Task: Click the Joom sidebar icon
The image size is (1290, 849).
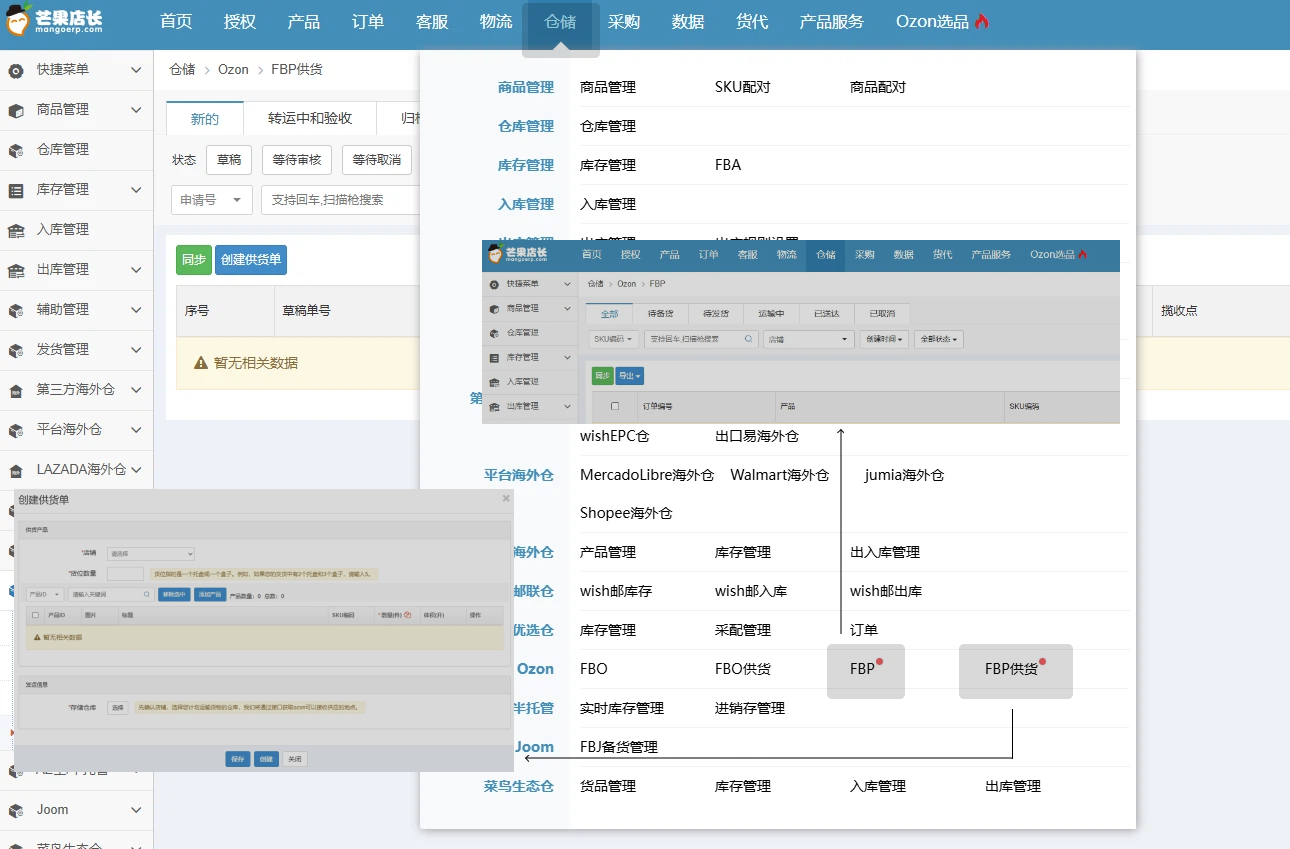Action: [x=16, y=810]
